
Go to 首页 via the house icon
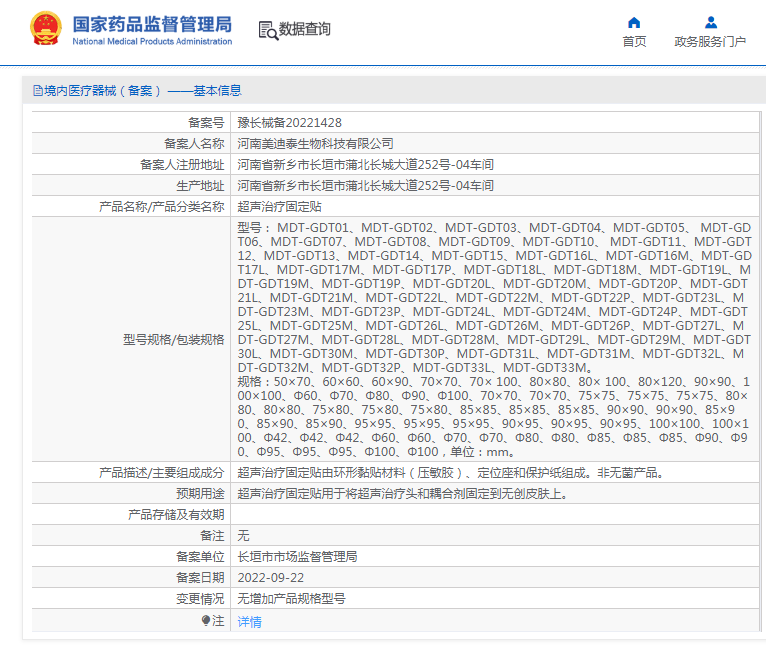pyautogui.click(x=634, y=22)
